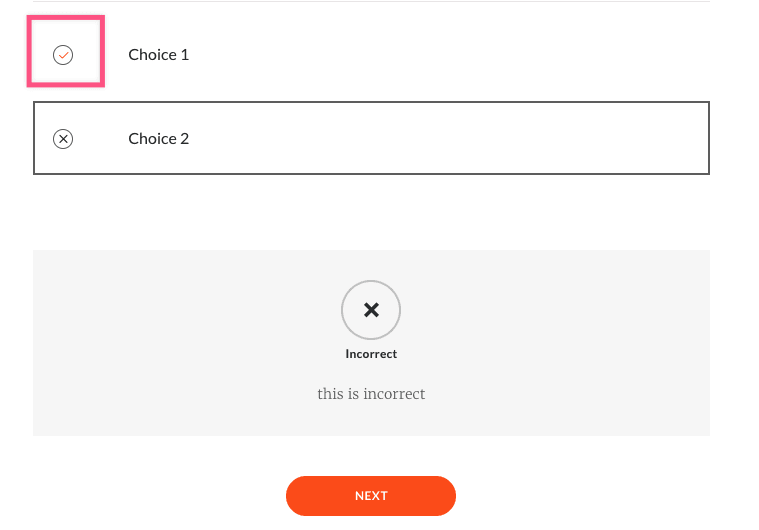Click the blank area between Choice 1 and Choice 2
Image resolution: width=759 pixels, height=530 pixels.
pos(400,93)
